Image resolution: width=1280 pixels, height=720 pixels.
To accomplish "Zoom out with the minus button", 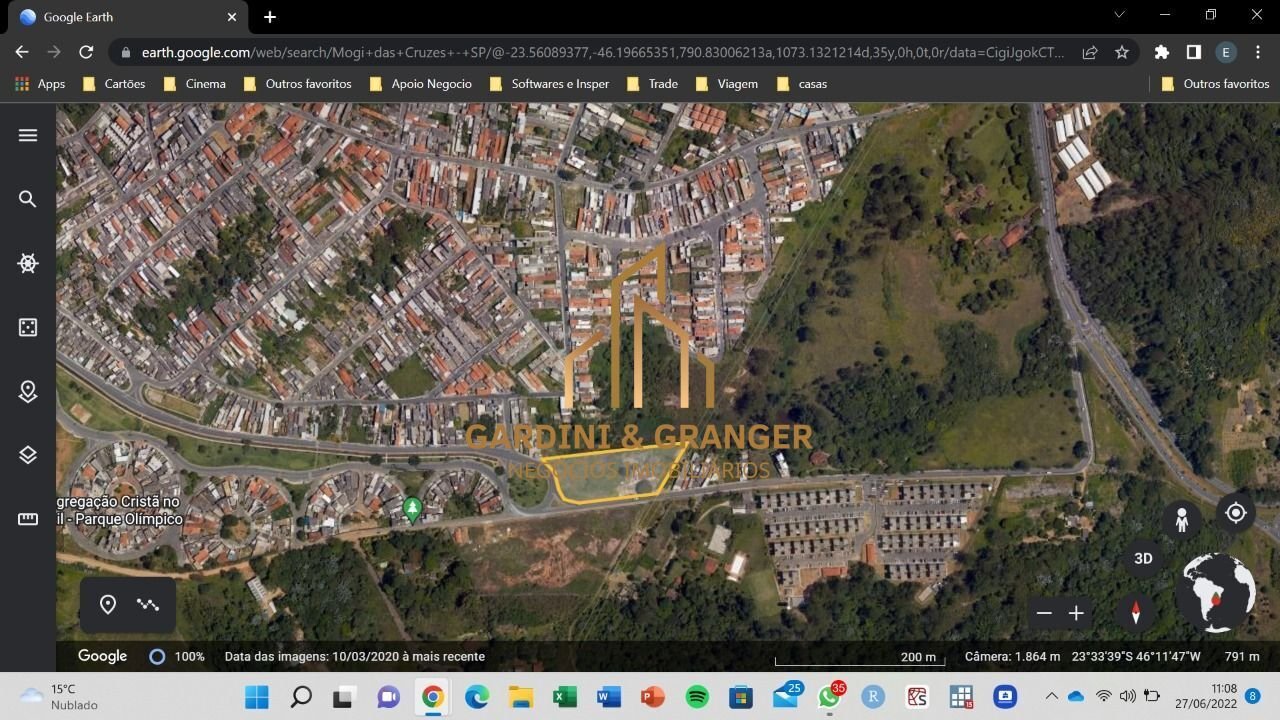I will (1044, 613).
